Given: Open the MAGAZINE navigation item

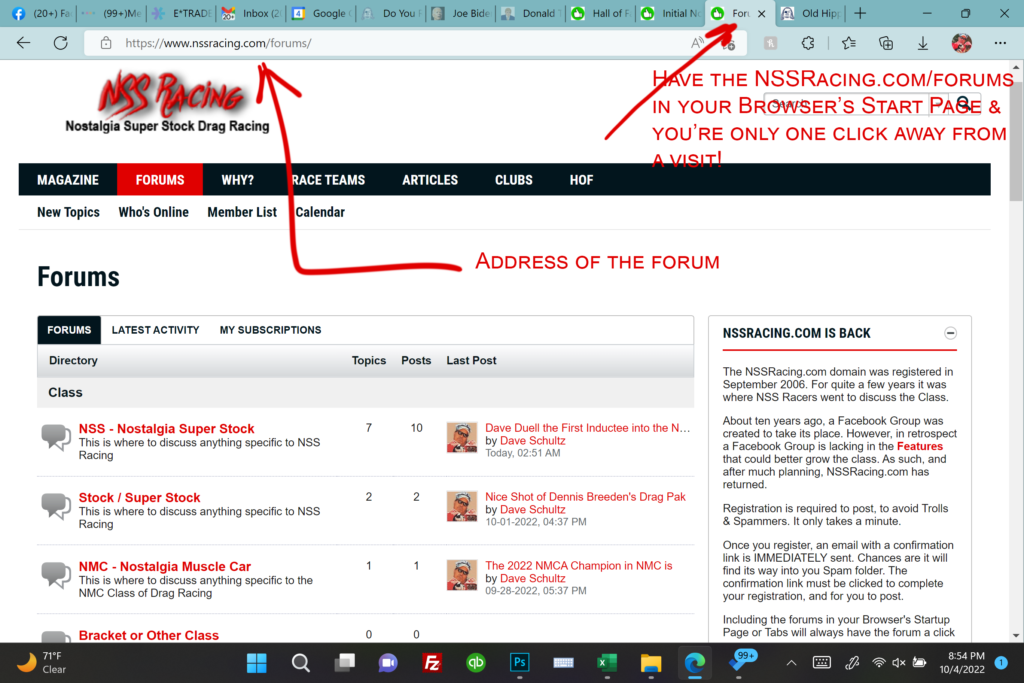Looking at the screenshot, I should click(68, 180).
